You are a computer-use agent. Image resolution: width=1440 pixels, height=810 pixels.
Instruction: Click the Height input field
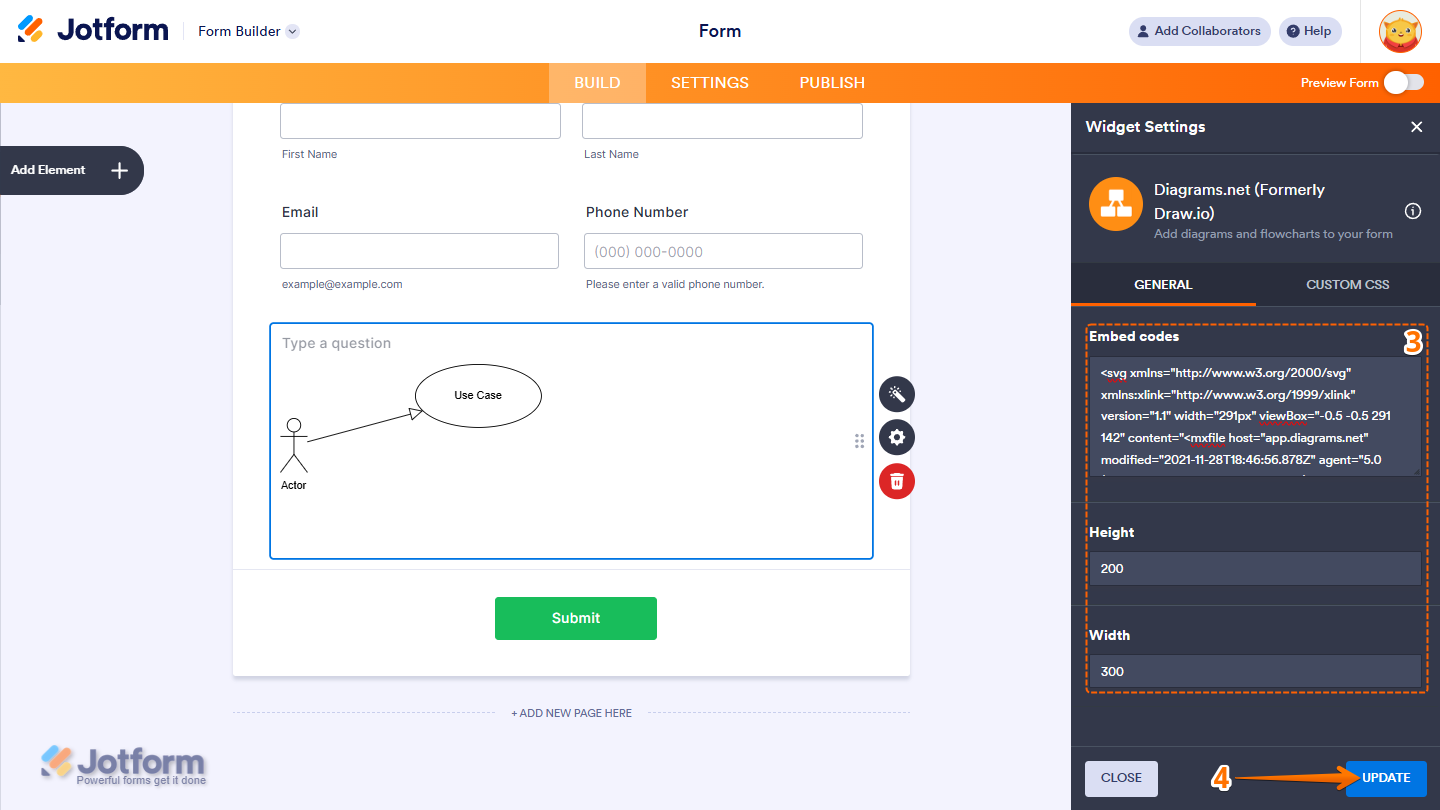pos(1255,568)
